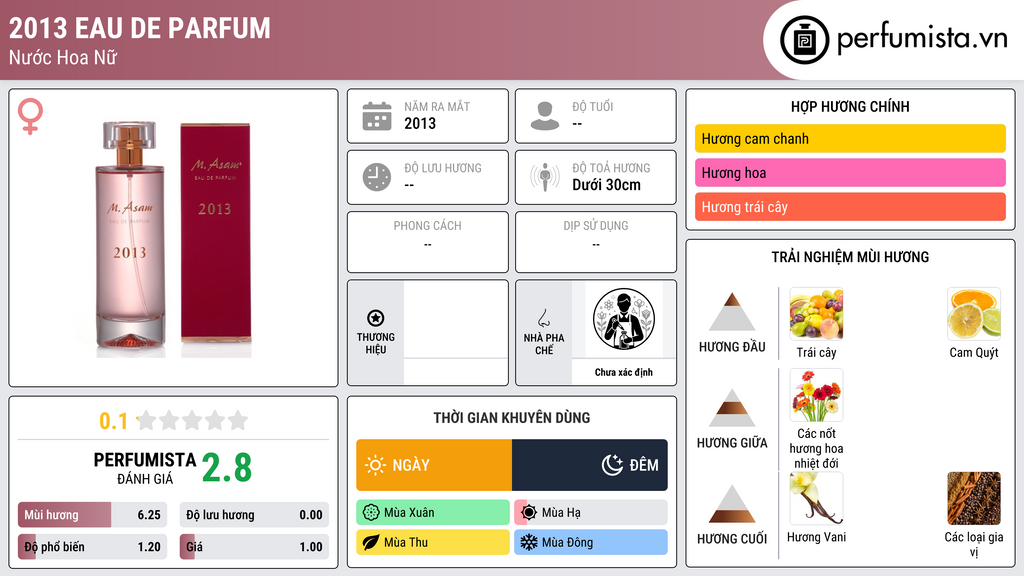1024x576 pixels.
Task: Select the yellow Hương cam chanh accord bar
Action: (x=850, y=138)
